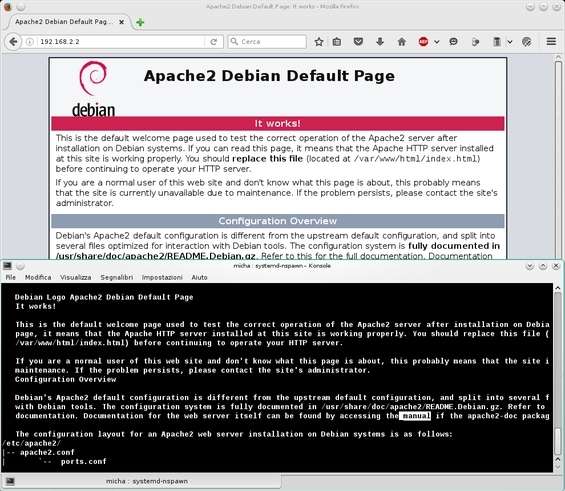Click the Firefox back arrow button
565x491 pixels.
click(x=13, y=42)
